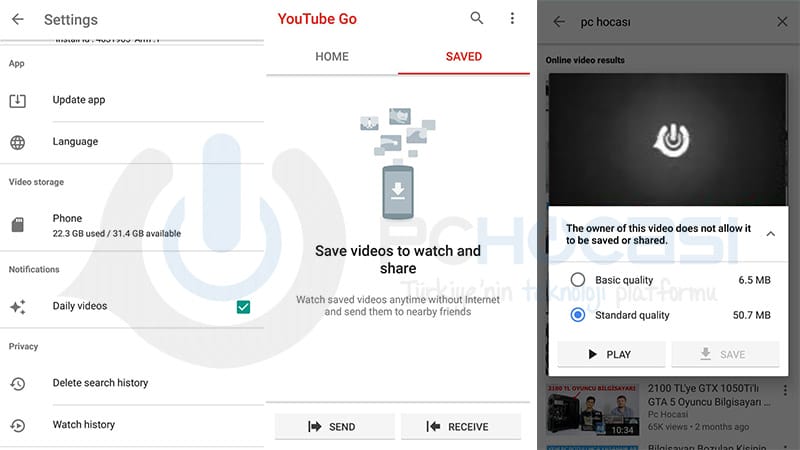Uncheck the Daily videos checkbox
This screenshot has height=450, width=800.
pyautogui.click(x=243, y=306)
